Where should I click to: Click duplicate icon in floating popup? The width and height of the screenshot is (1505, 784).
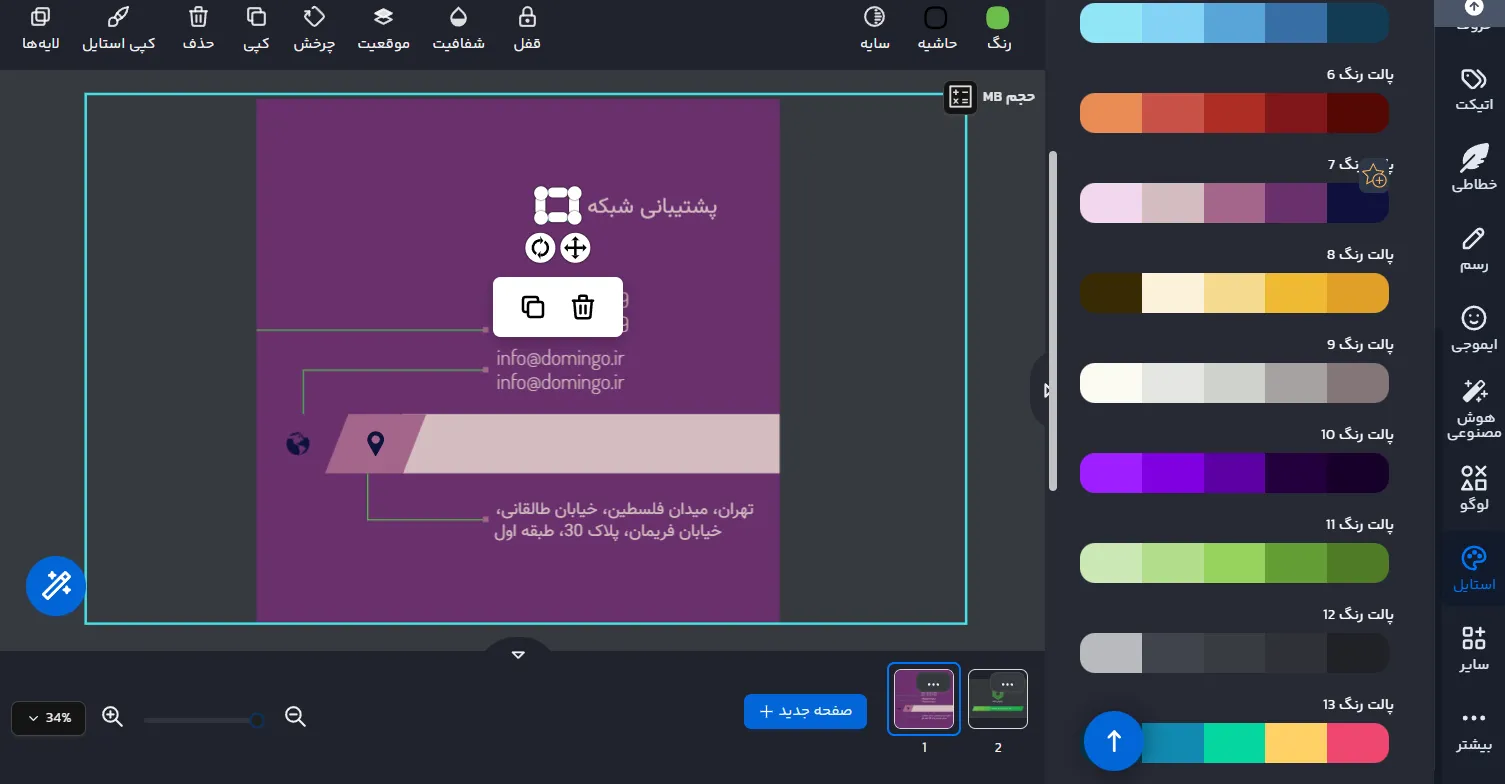(533, 307)
